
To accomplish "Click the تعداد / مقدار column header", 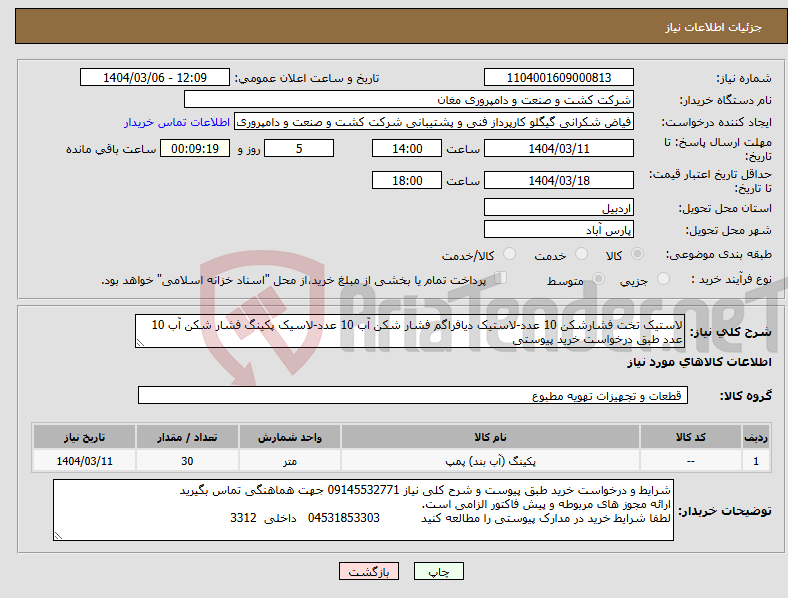I will click(187, 437).
